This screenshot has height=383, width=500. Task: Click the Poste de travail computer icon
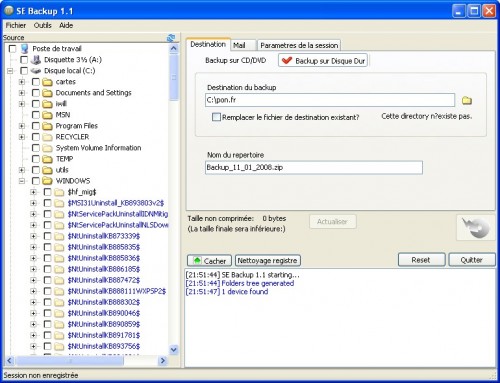point(24,49)
